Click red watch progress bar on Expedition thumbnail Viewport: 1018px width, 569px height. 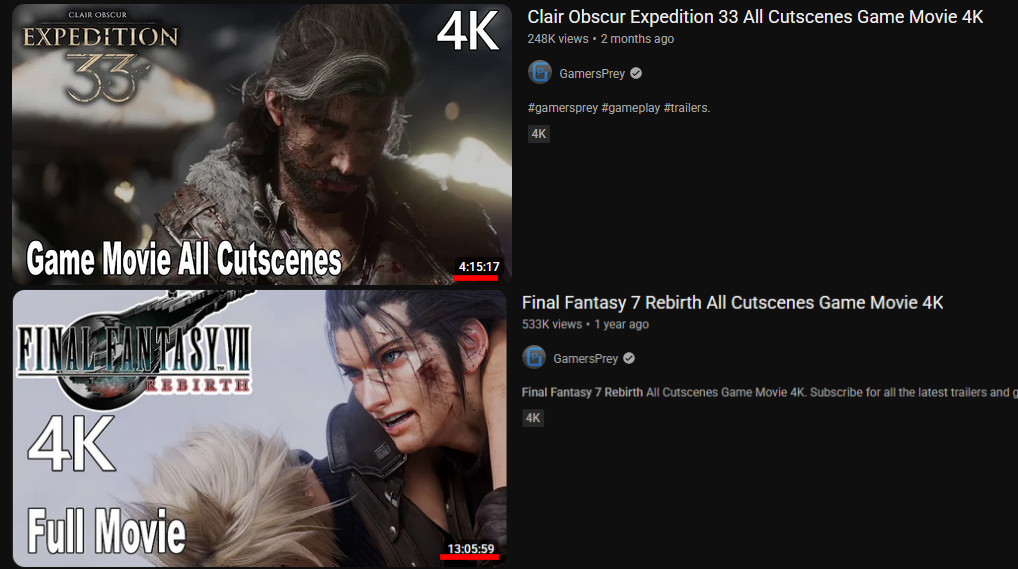pos(475,278)
